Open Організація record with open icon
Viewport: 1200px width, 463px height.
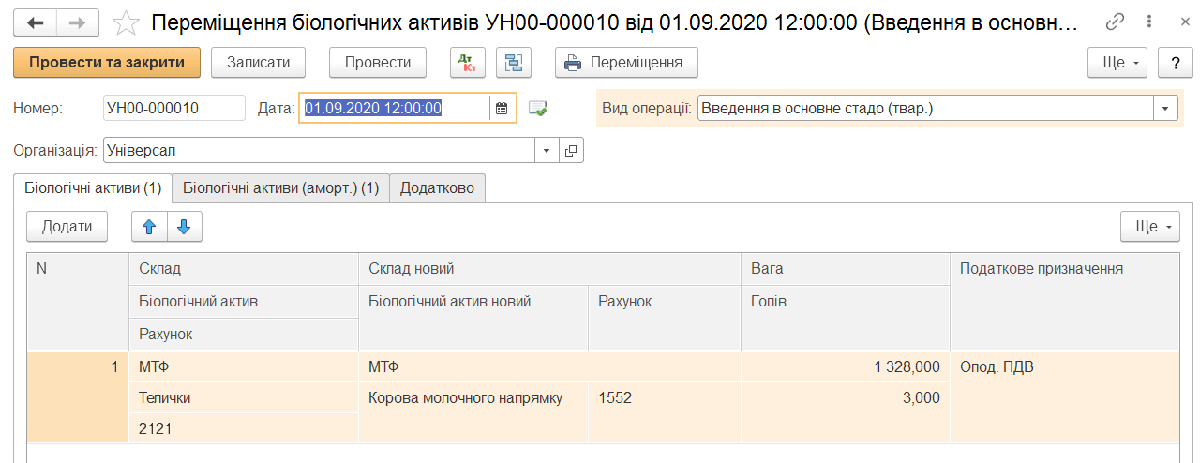(571, 150)
